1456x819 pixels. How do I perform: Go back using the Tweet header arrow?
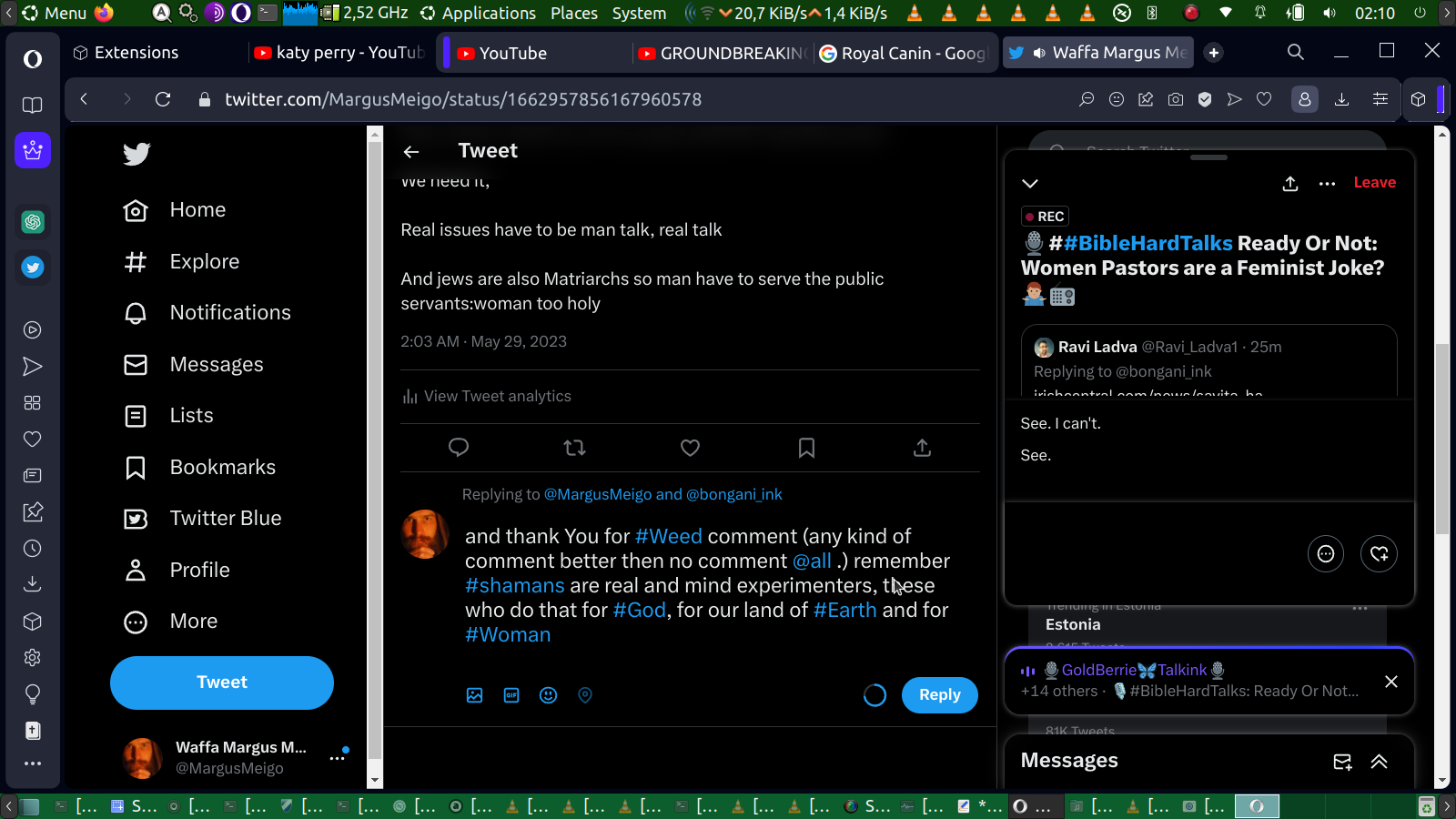[411, 152]
